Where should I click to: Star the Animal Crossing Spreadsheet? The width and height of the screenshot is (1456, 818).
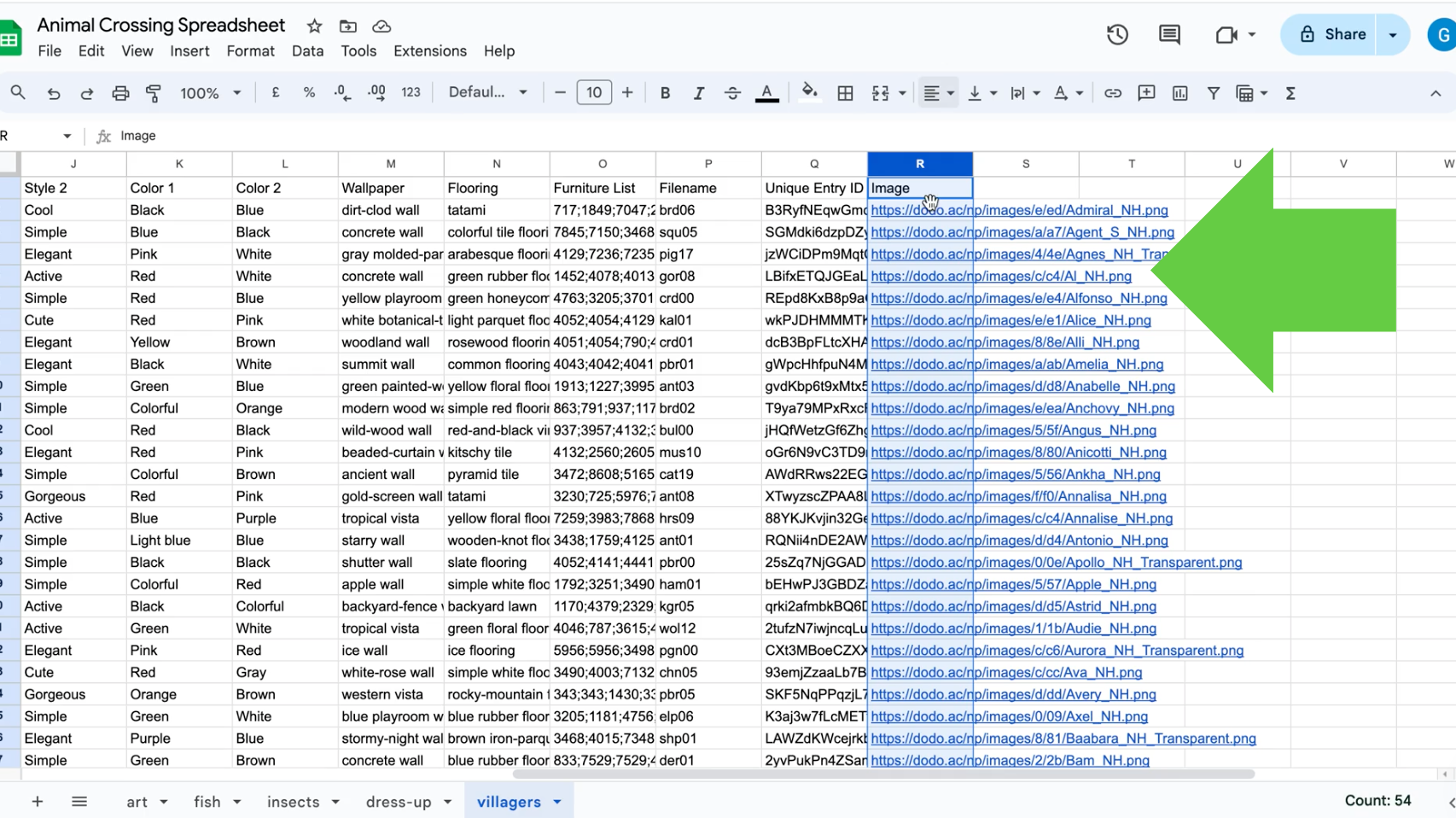coord(314,26)
